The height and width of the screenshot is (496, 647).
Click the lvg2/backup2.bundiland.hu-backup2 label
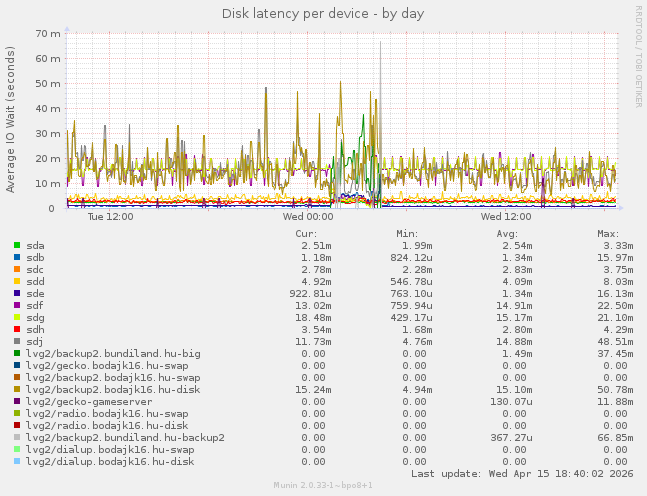125,437
